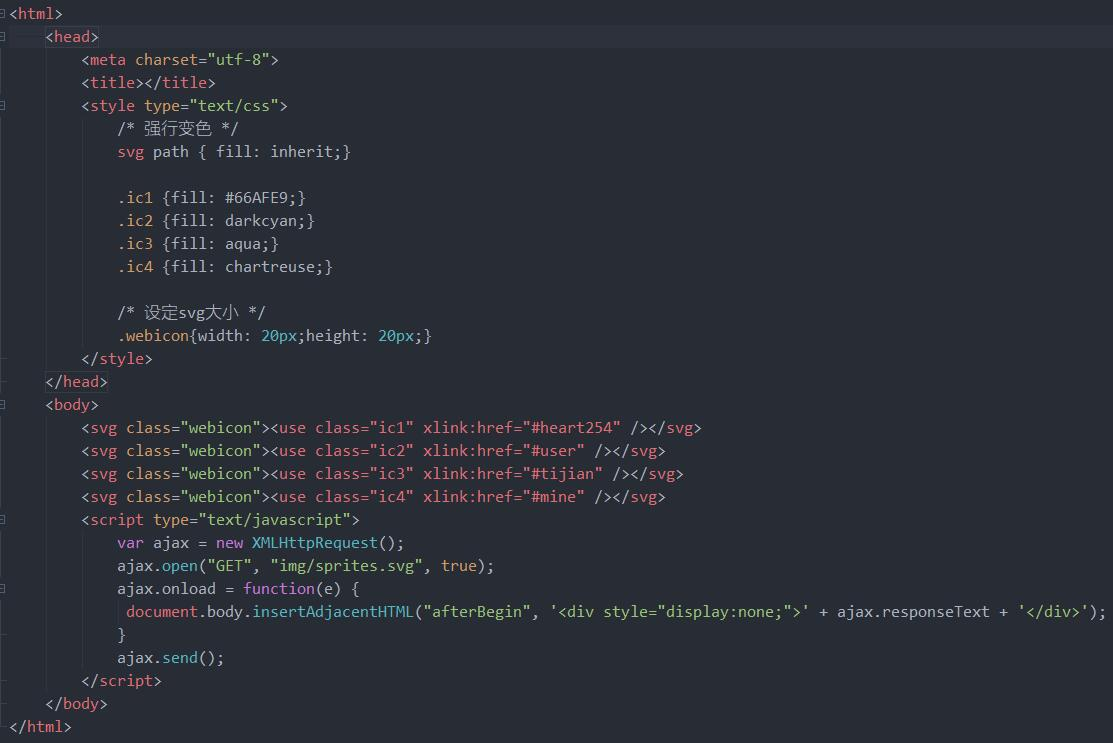Viewport: 1113px width, 743px height.
Task: Click the darkcyan fill value
Action: (x=261, y=221)
